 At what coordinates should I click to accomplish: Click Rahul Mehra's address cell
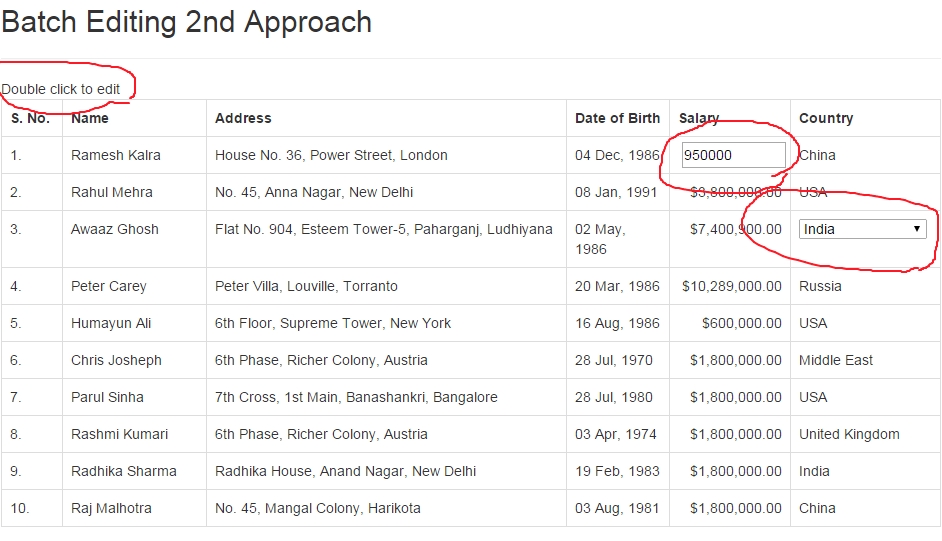[386, 192]
